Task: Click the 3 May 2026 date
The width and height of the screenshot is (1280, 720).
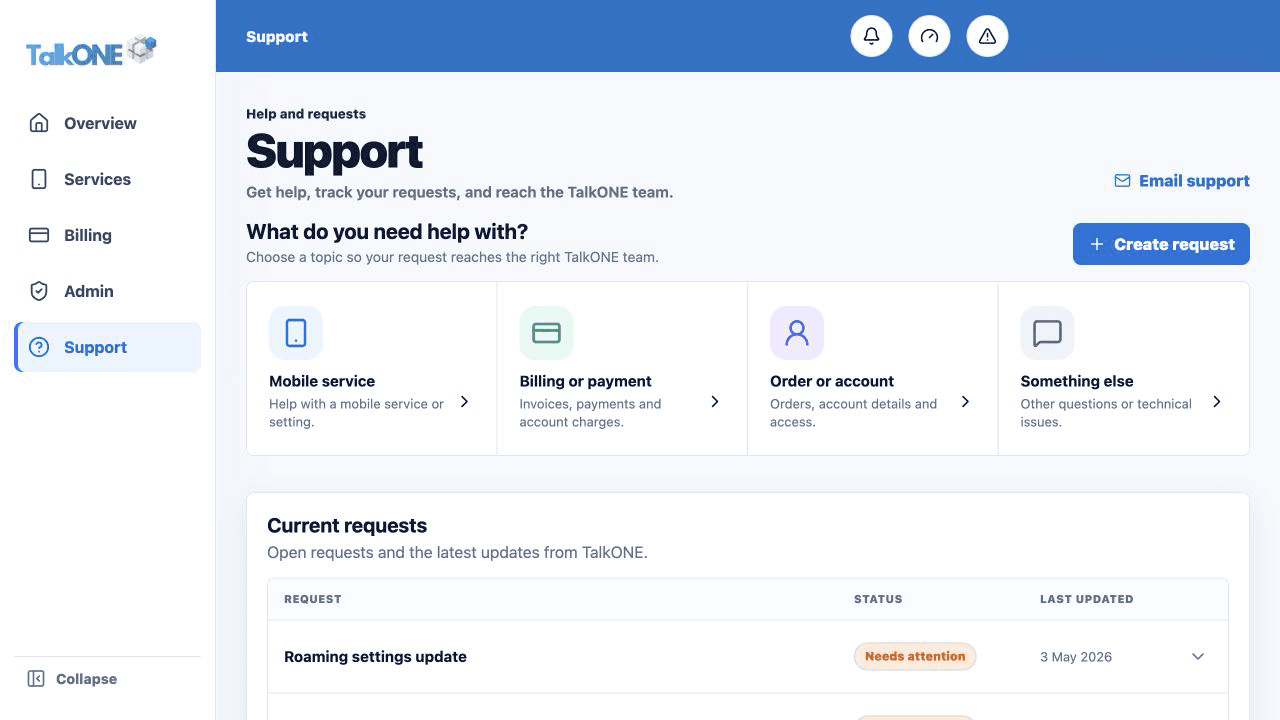Action: [1076, 657]
